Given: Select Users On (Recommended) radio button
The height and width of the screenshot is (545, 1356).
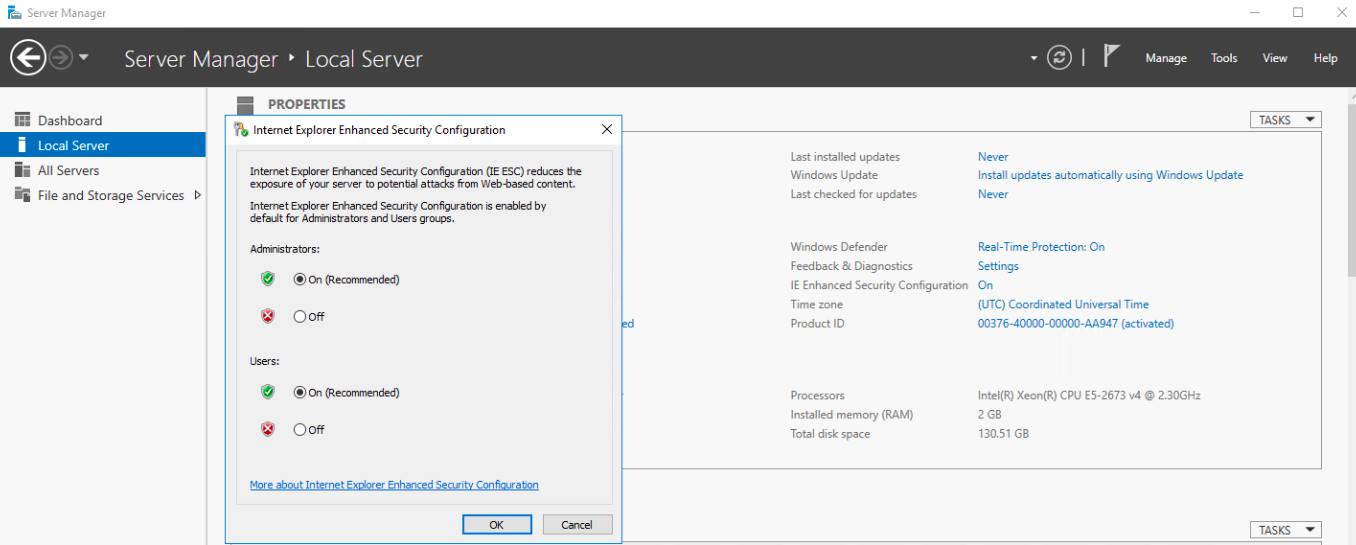Looking at the screenshot, I should (x=300, y=393).
